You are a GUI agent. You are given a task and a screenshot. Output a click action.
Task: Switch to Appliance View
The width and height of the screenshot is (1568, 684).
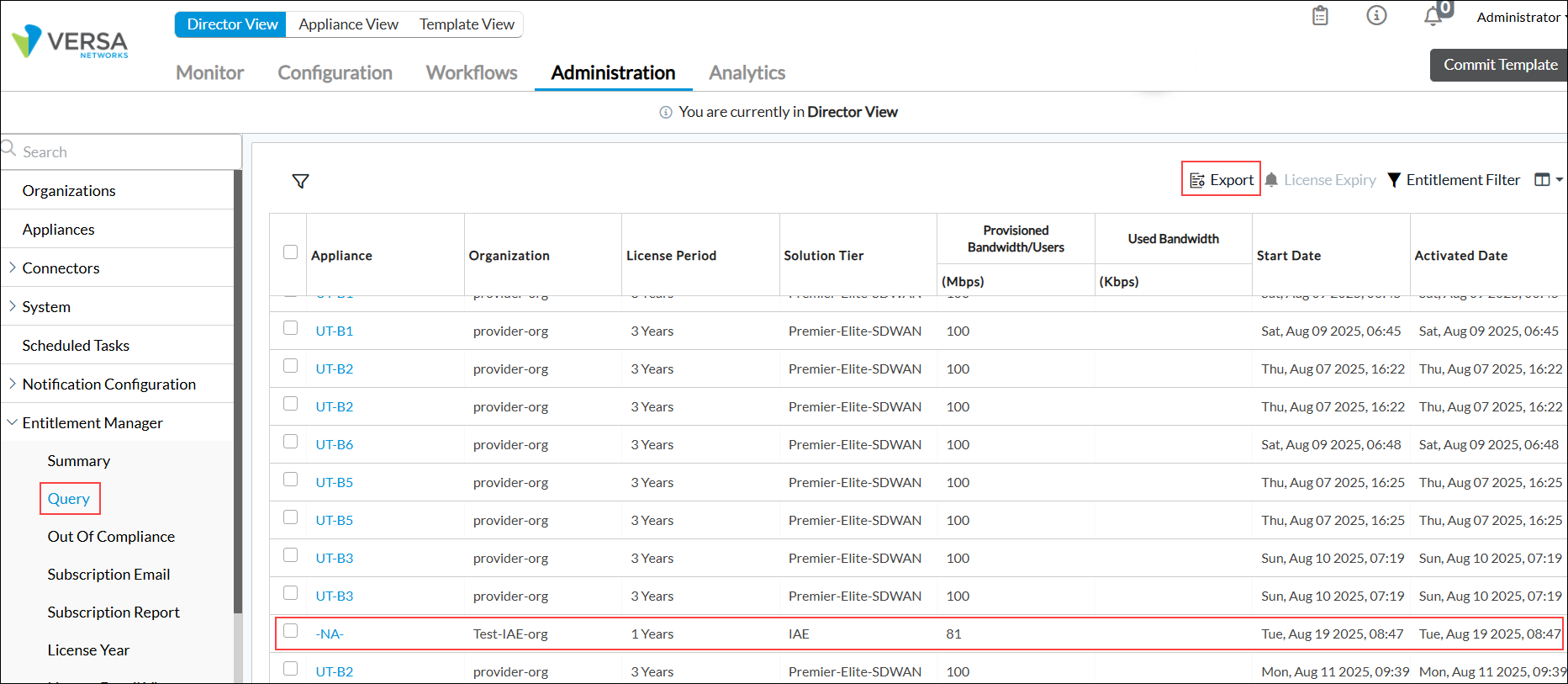348,24
